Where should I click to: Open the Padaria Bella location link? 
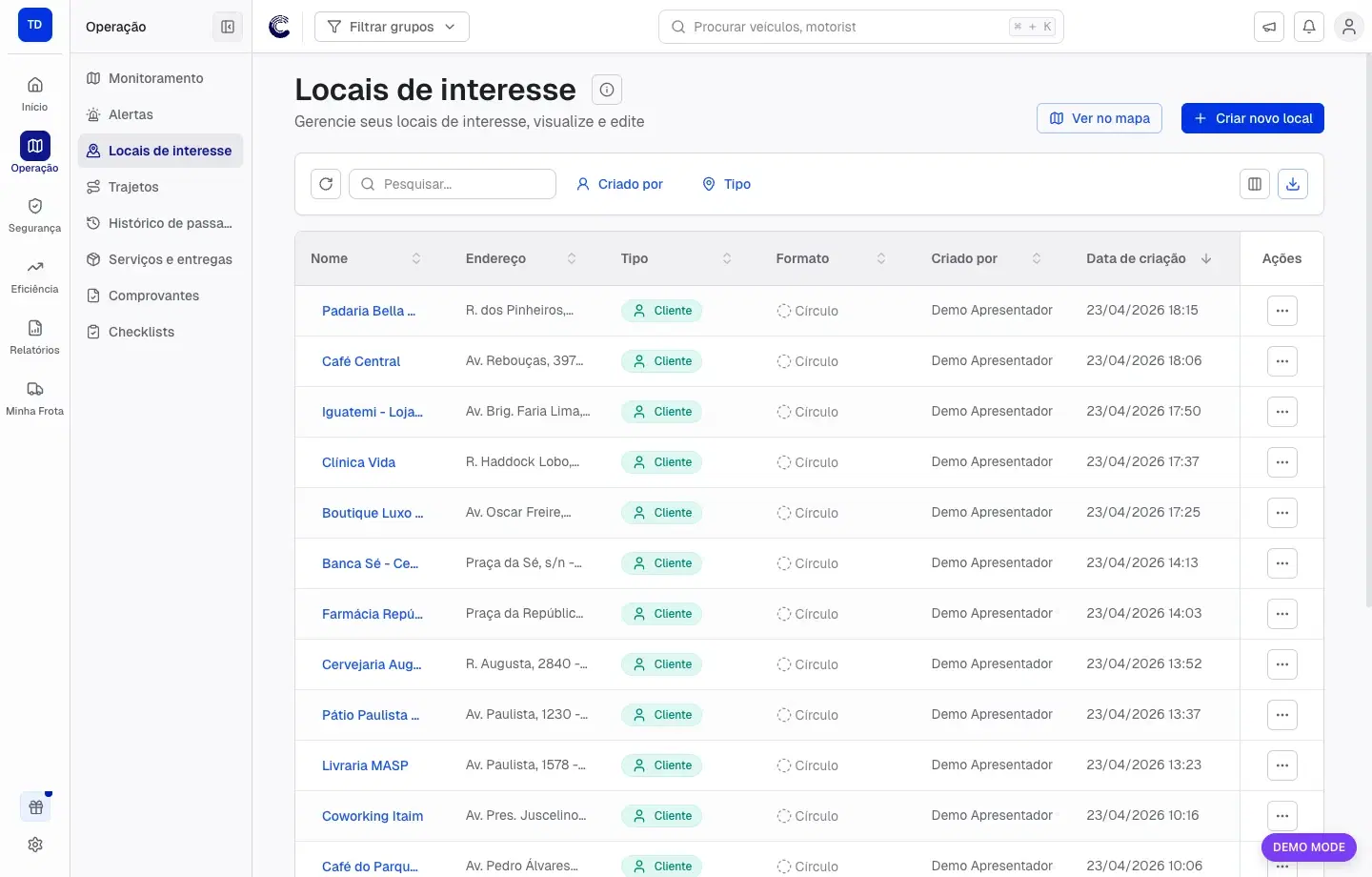[369, 311]
